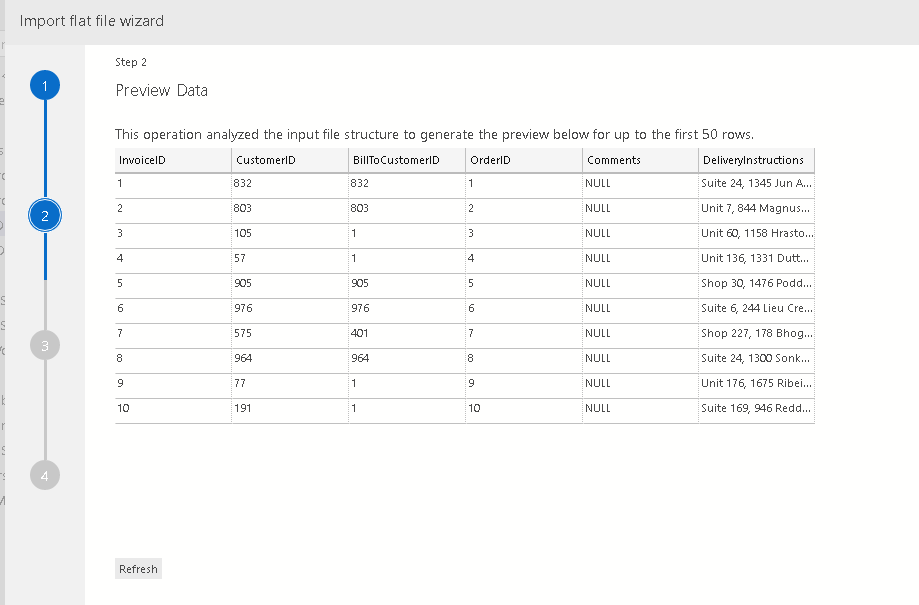This screenshot has height=605, width=919.
Task: Click wizard step 2 circle
Action: 45,215
